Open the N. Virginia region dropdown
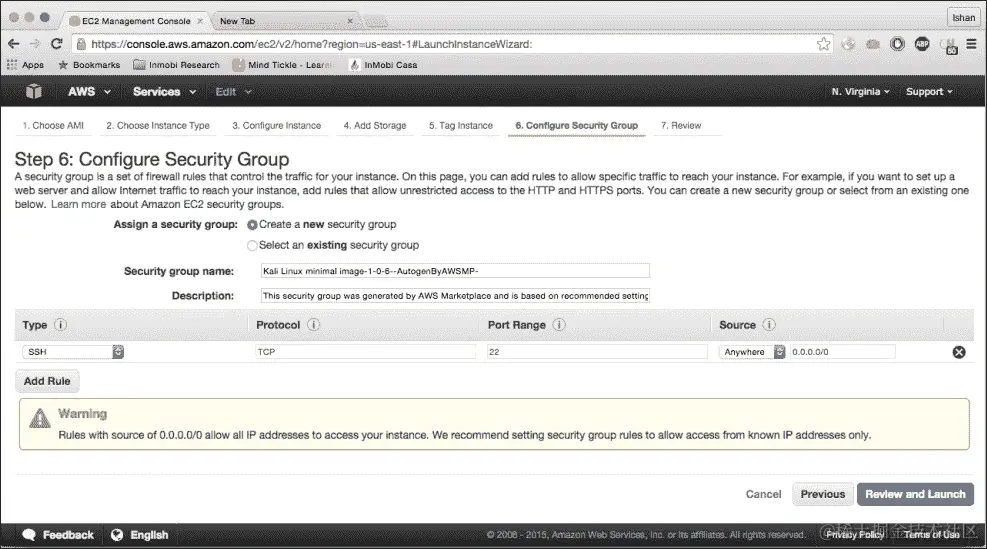Image resolution: width=987 pixels, height=549 pixels. pos(860,91)
